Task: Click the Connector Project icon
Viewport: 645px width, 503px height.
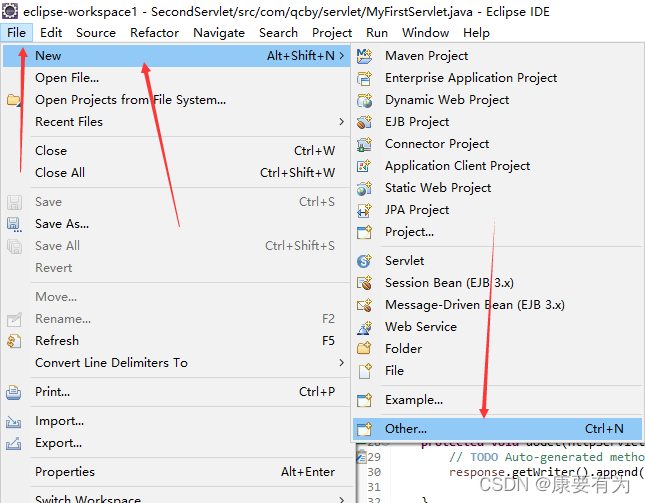Action: 364,144
